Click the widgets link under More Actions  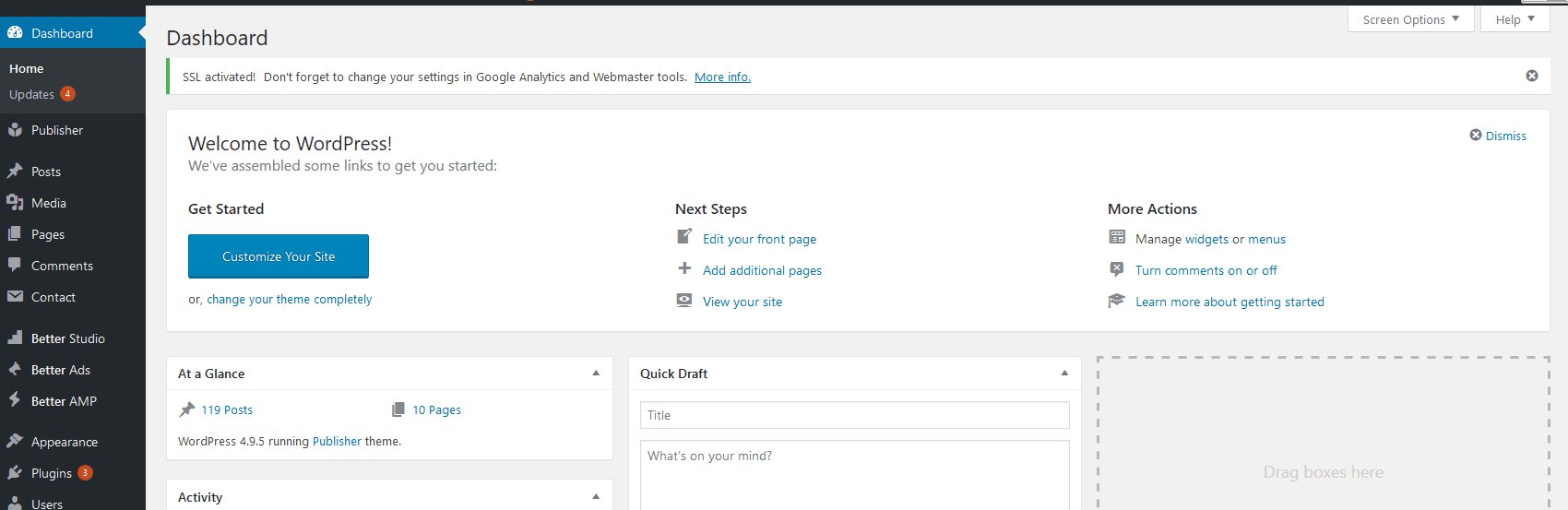tap(1206, 239)
